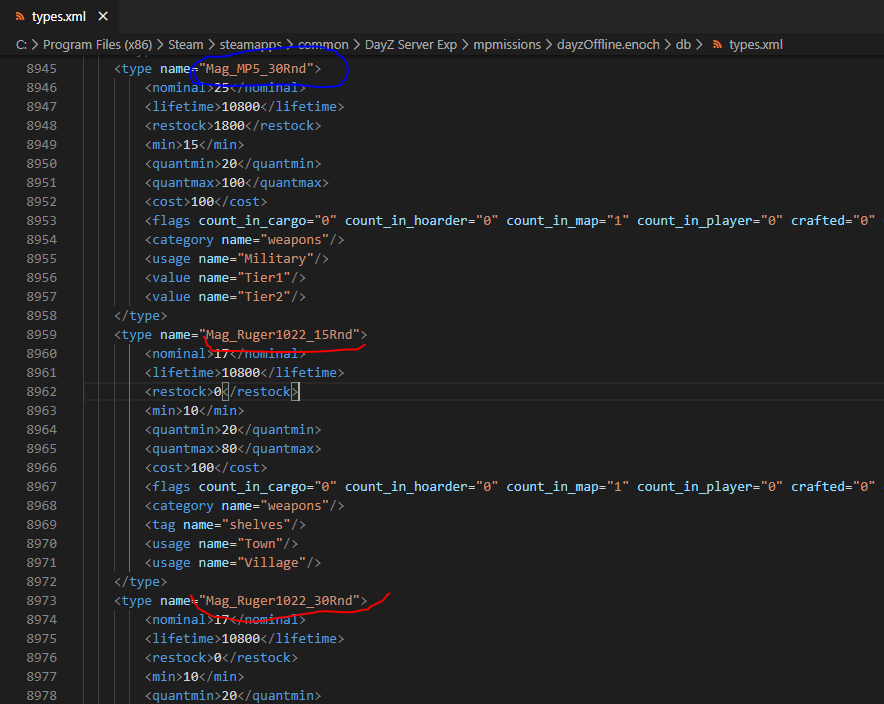Open the db breadcrumb segment
The width and height of the screenshot is (884, 704).
[683, 45]
